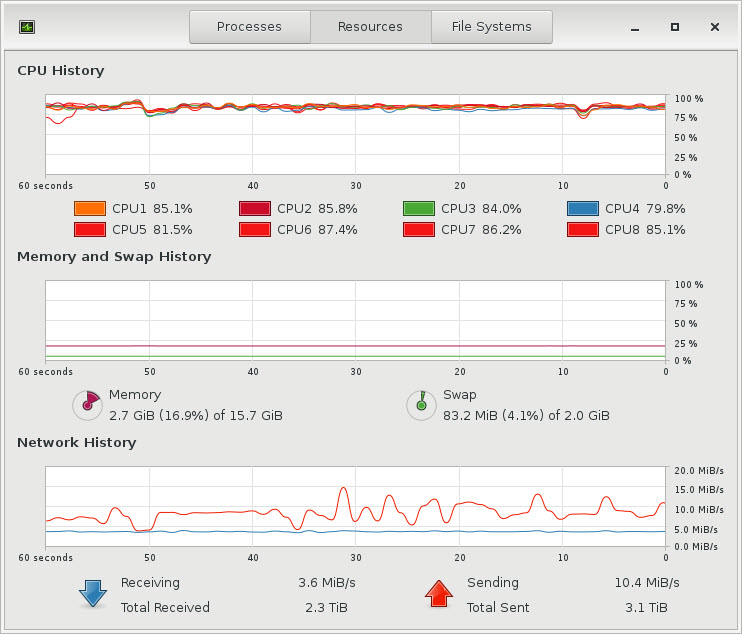Click the CPU6 87.4% label
The image size is (742, 634).
coord(317,229)
